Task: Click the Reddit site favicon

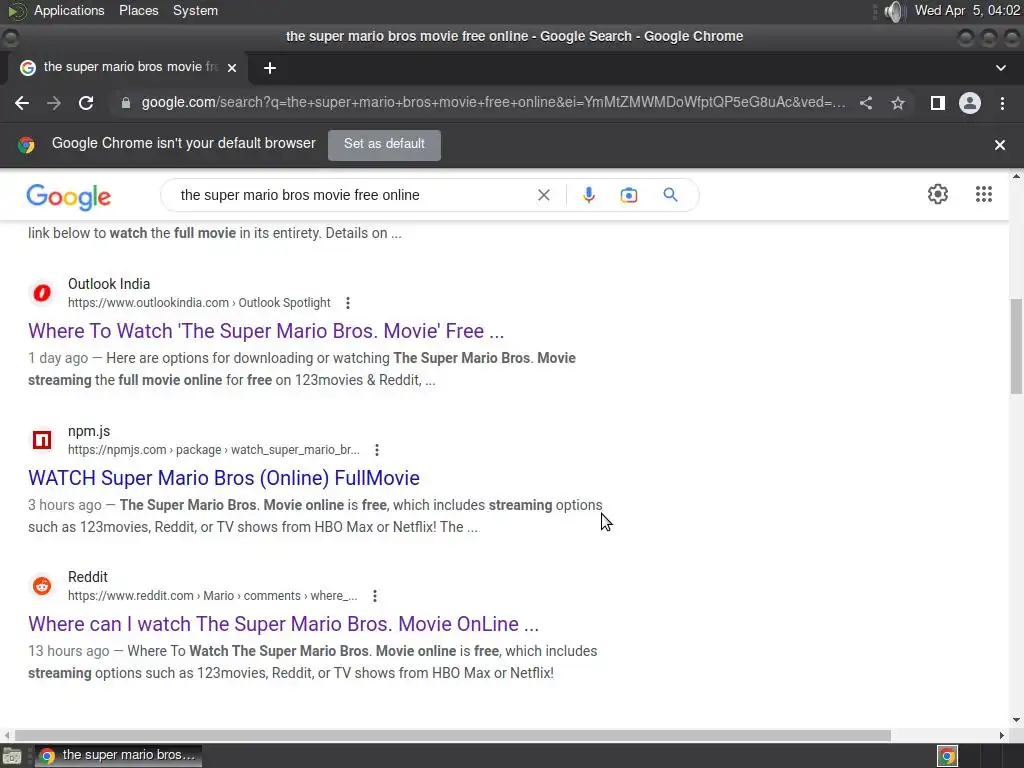Action: pos(42,586)
